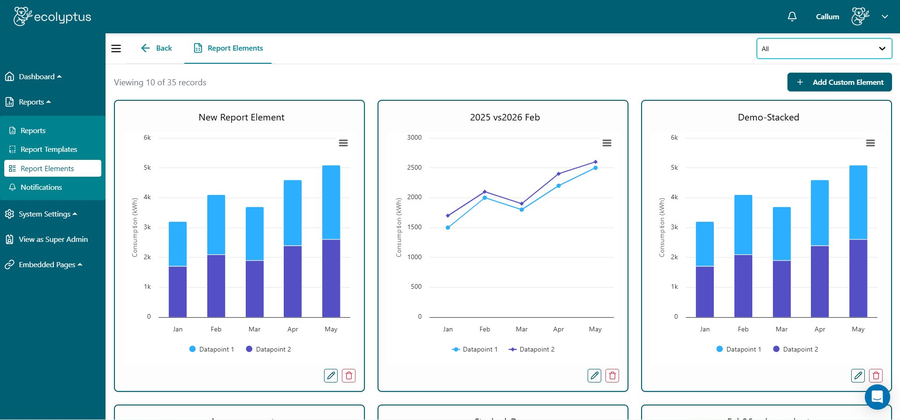The width and height of the screenshot is (900, 420).
Task: Open chart menu on Demo-Stacked
Action: tap(870, 143)
